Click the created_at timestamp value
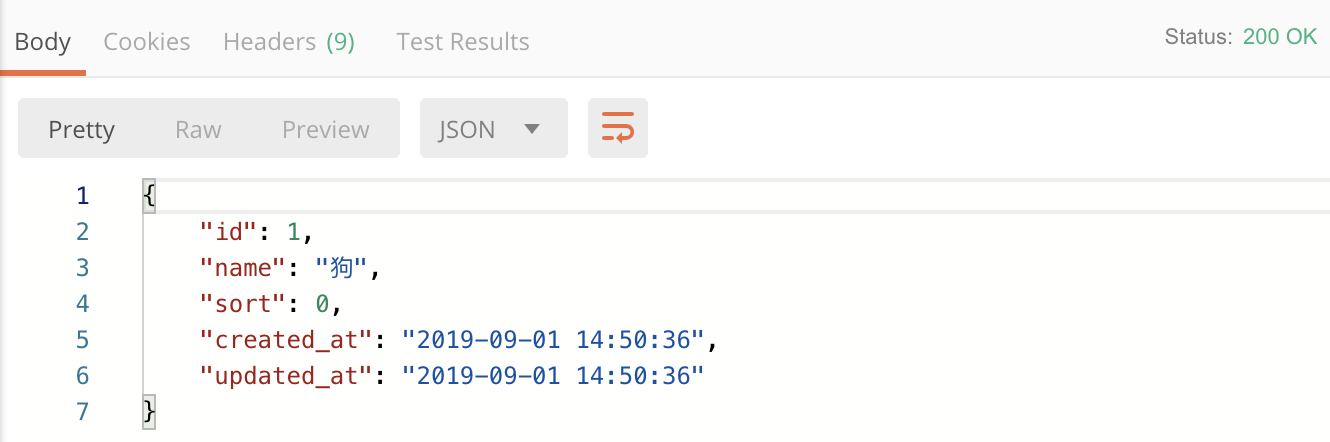The image size is (1330, 442). coord(554,339)
